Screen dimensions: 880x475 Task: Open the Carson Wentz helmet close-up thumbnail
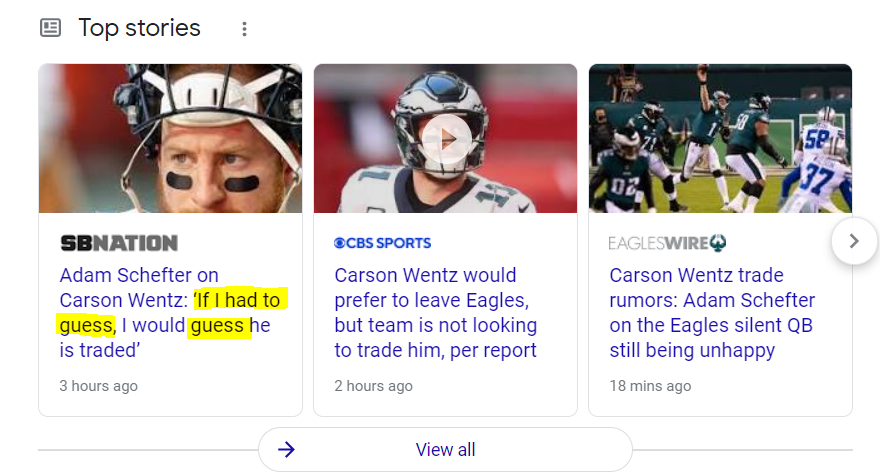pos(170,138)
